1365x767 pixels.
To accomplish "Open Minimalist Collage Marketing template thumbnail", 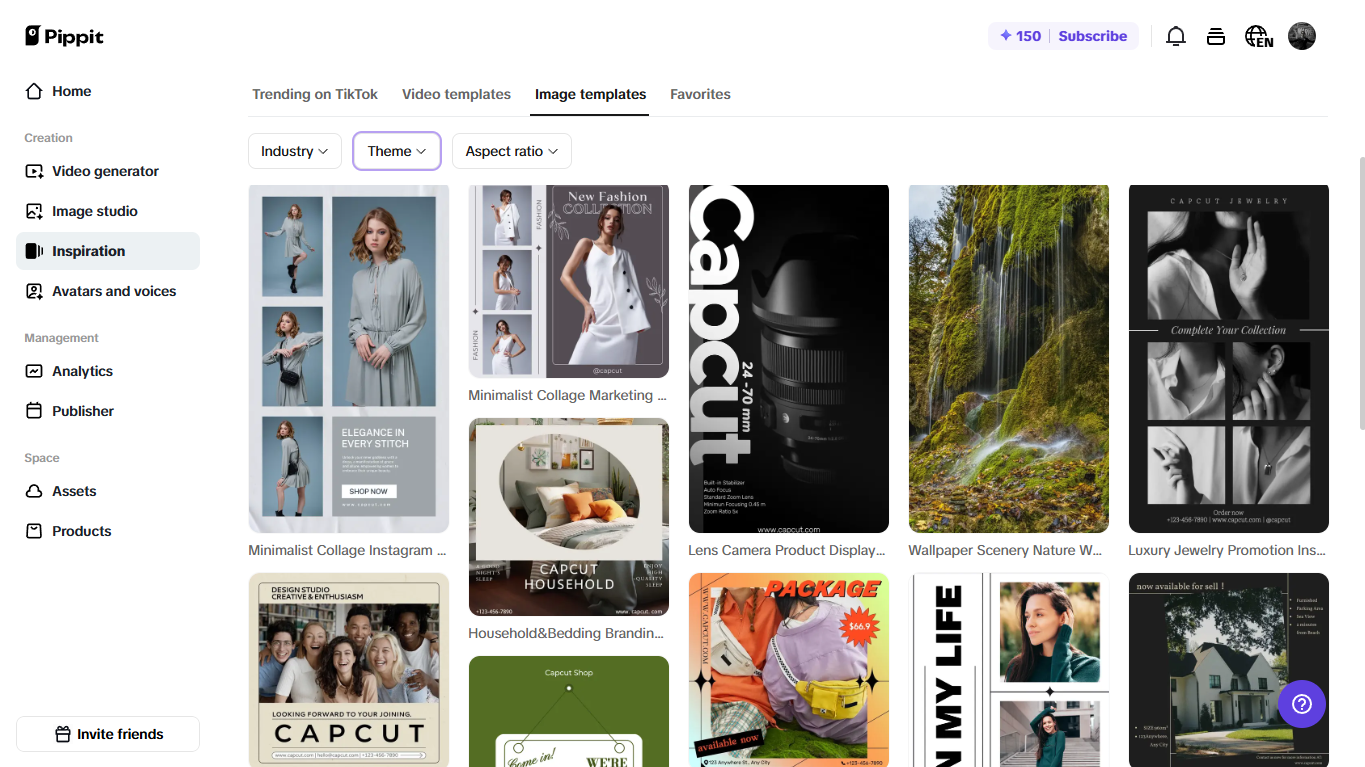I will tap(569, 281).
